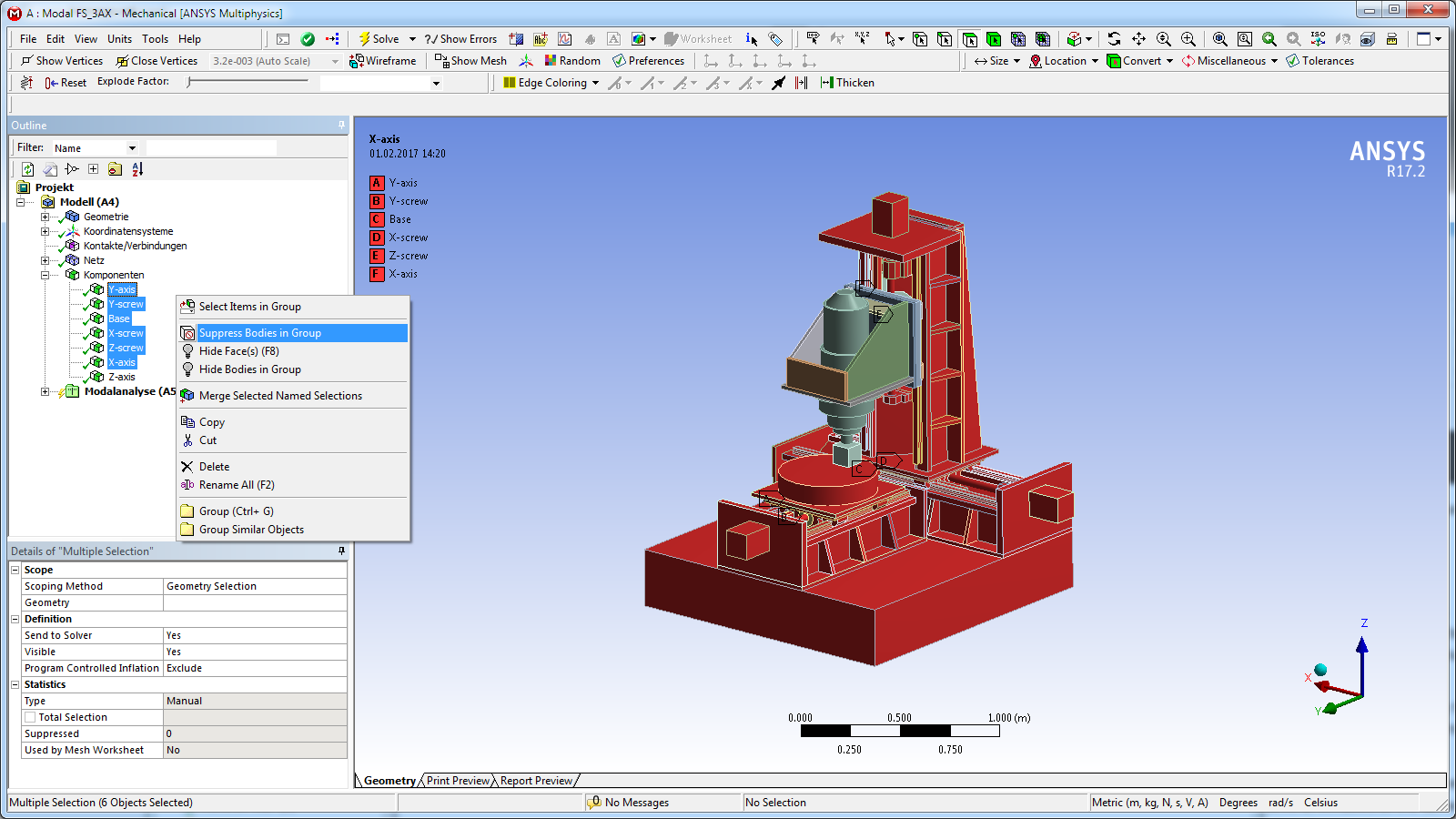The image size is (1456, 819).
Task: Click the Solve button
Action: pyautogui.click(x=379, y=39)
